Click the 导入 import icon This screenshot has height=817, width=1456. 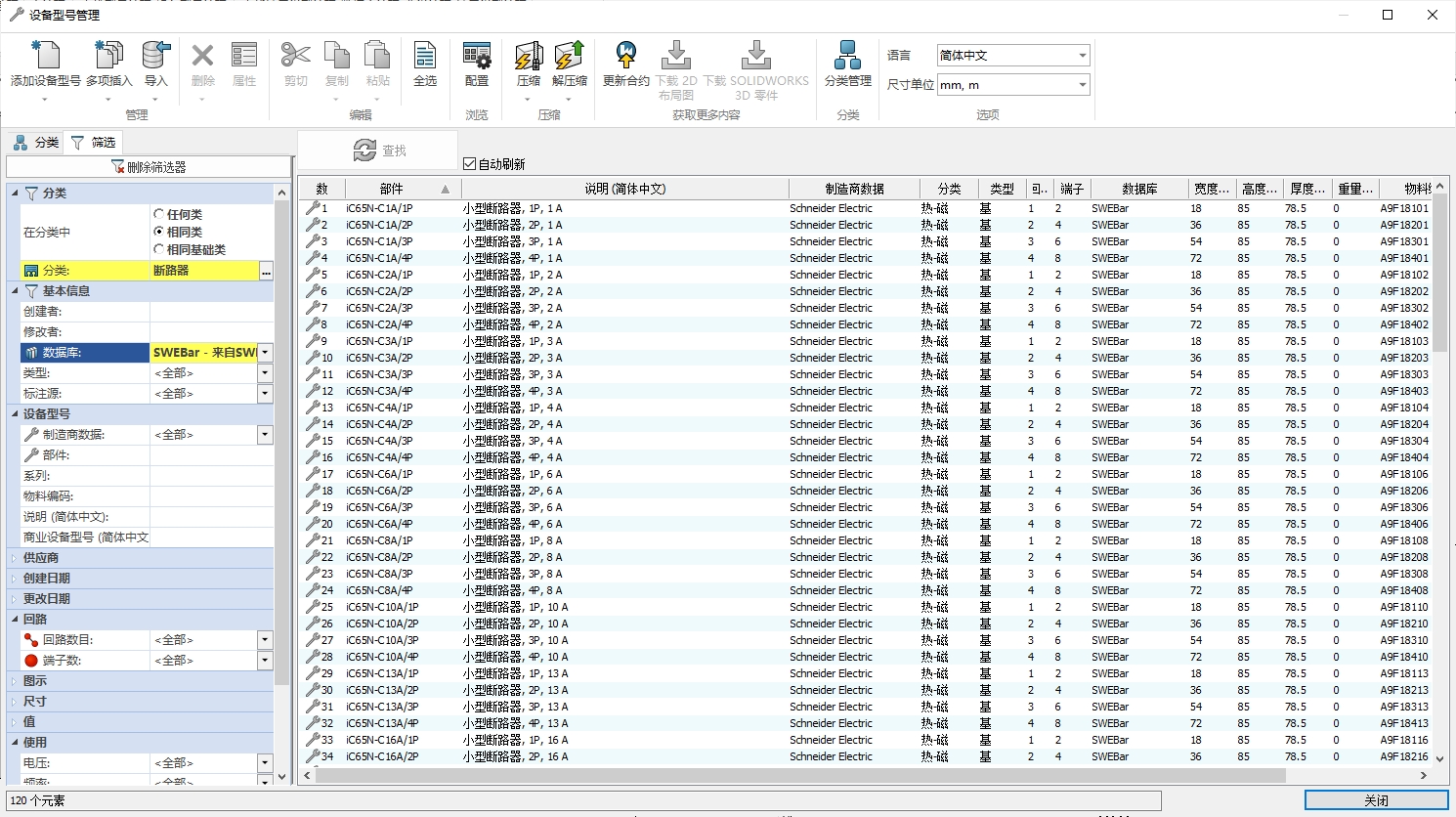155,57
